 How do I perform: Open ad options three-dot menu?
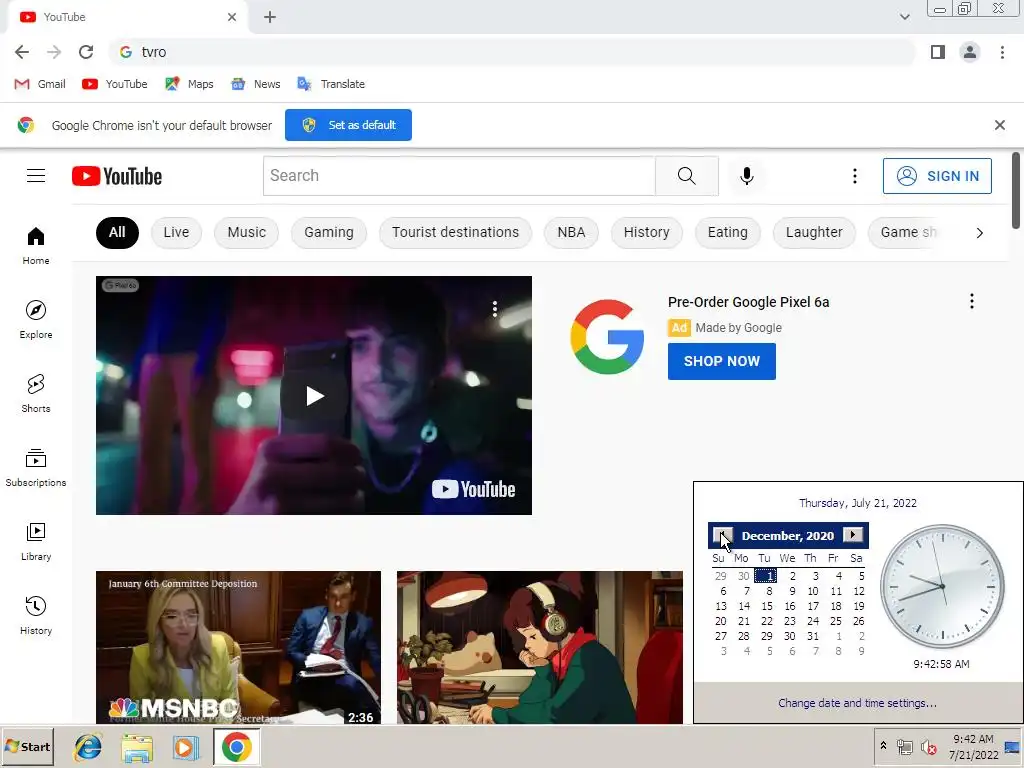[972, 301]
